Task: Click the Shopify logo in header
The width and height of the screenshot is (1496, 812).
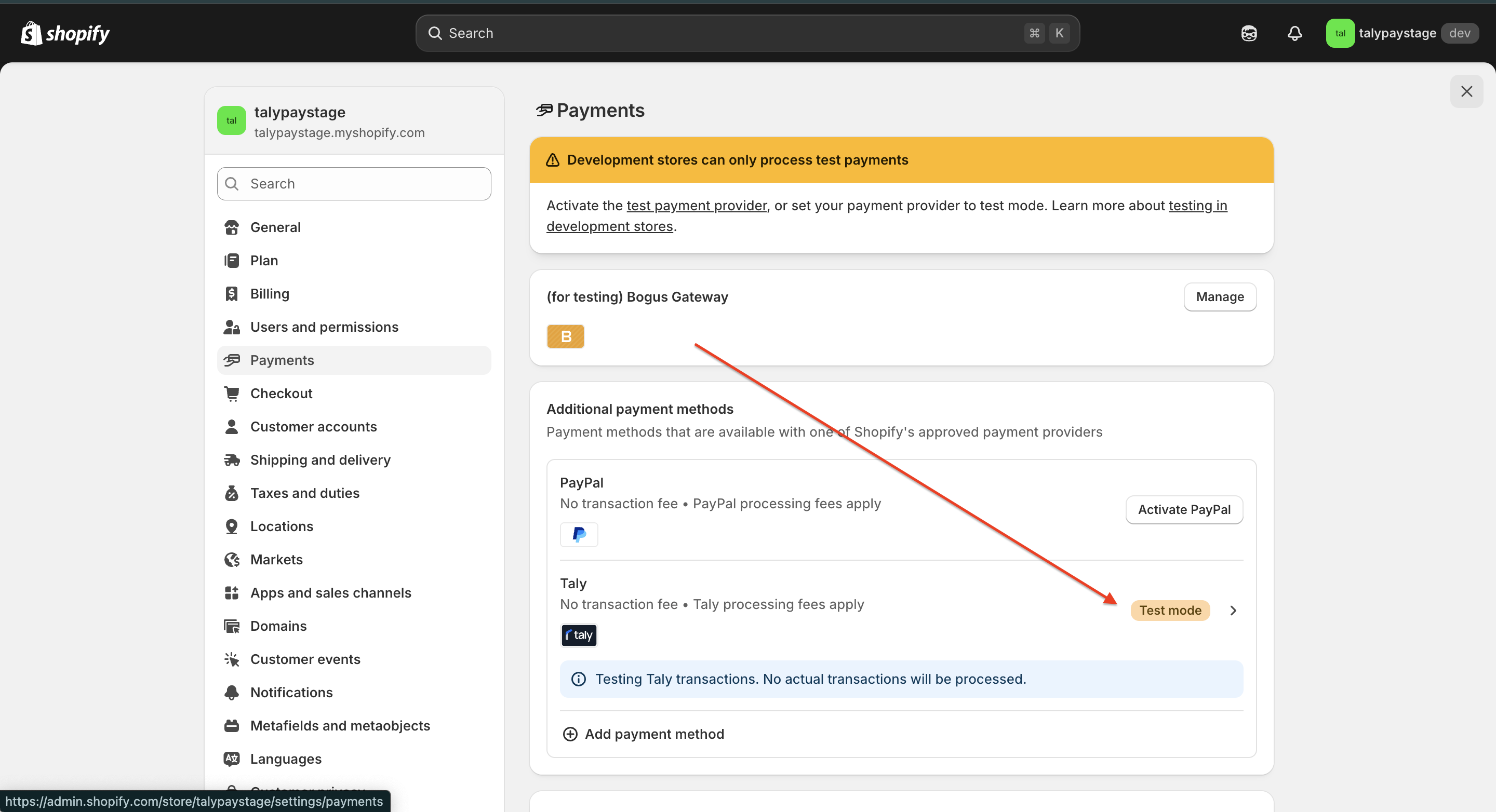Action: (x=65, y=34)
